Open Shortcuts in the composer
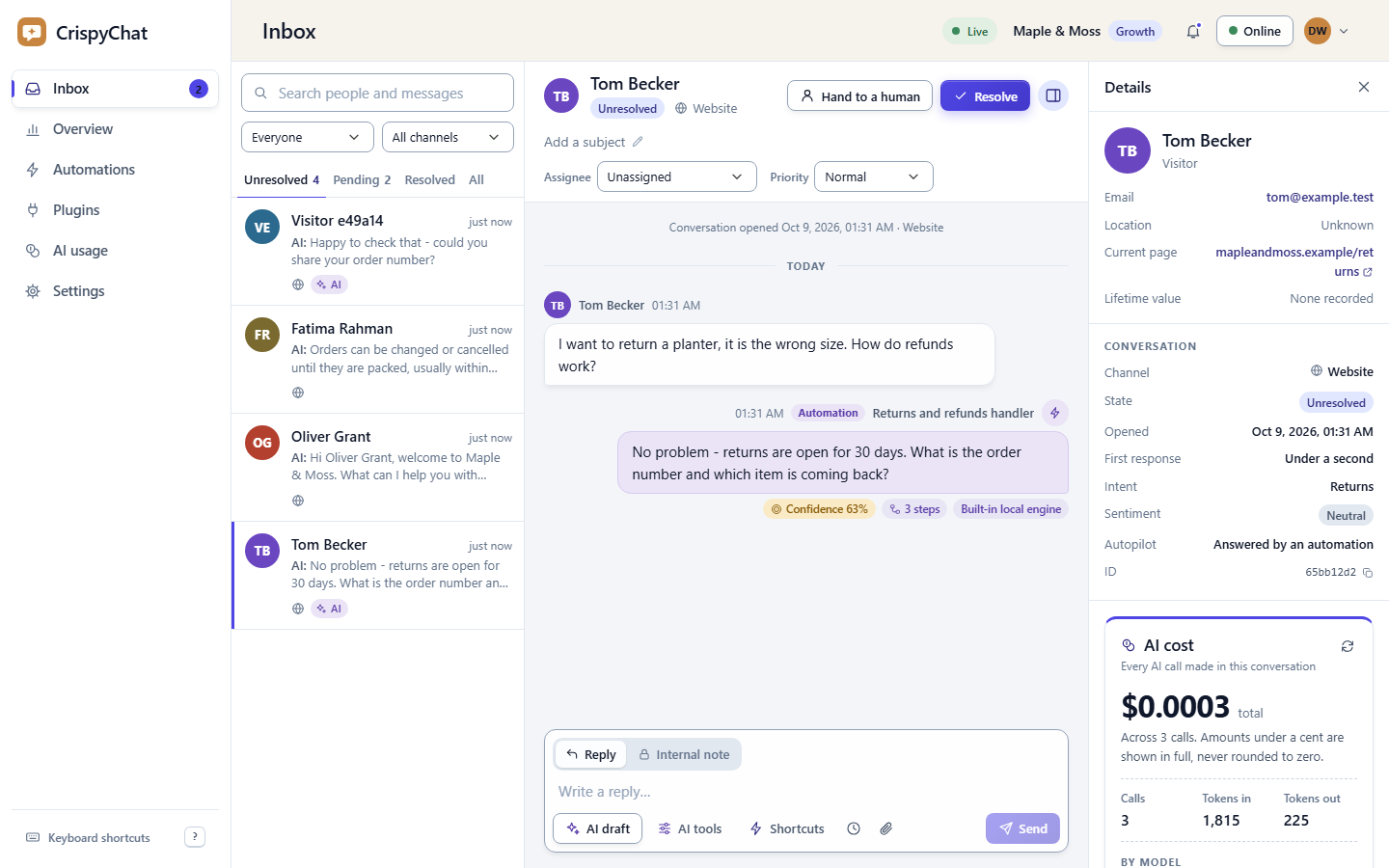The image size is (1389, 868). [x=787, y=828]
